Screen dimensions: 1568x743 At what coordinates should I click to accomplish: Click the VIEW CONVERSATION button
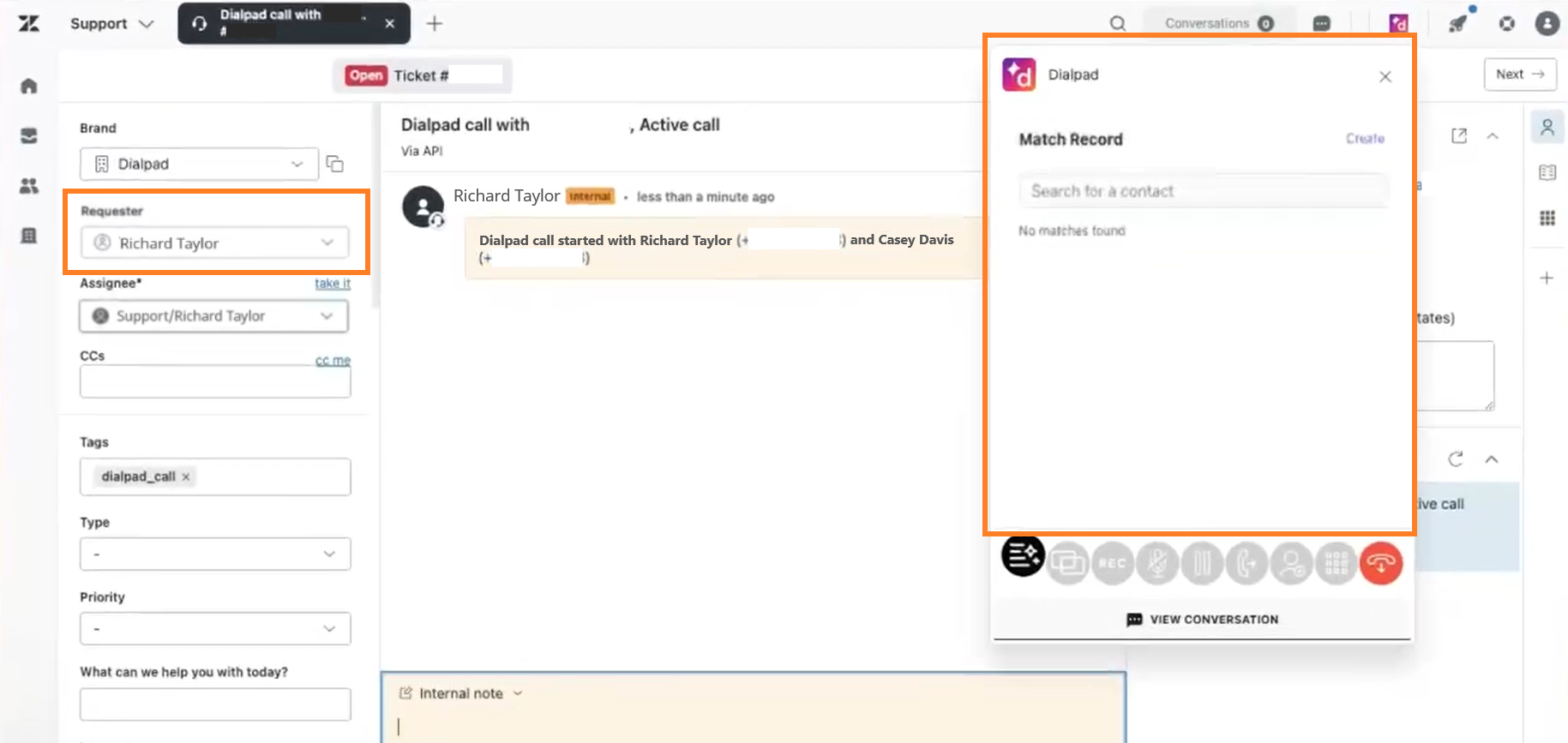pyautogui.click(x=1202, y=619)
